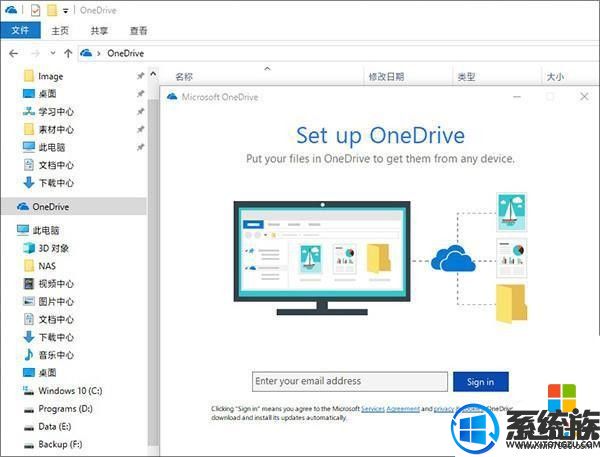Viewport: 600px width, 457px height.
Task: Click the pin icon next to 素材中心
Action: (140, 129)
